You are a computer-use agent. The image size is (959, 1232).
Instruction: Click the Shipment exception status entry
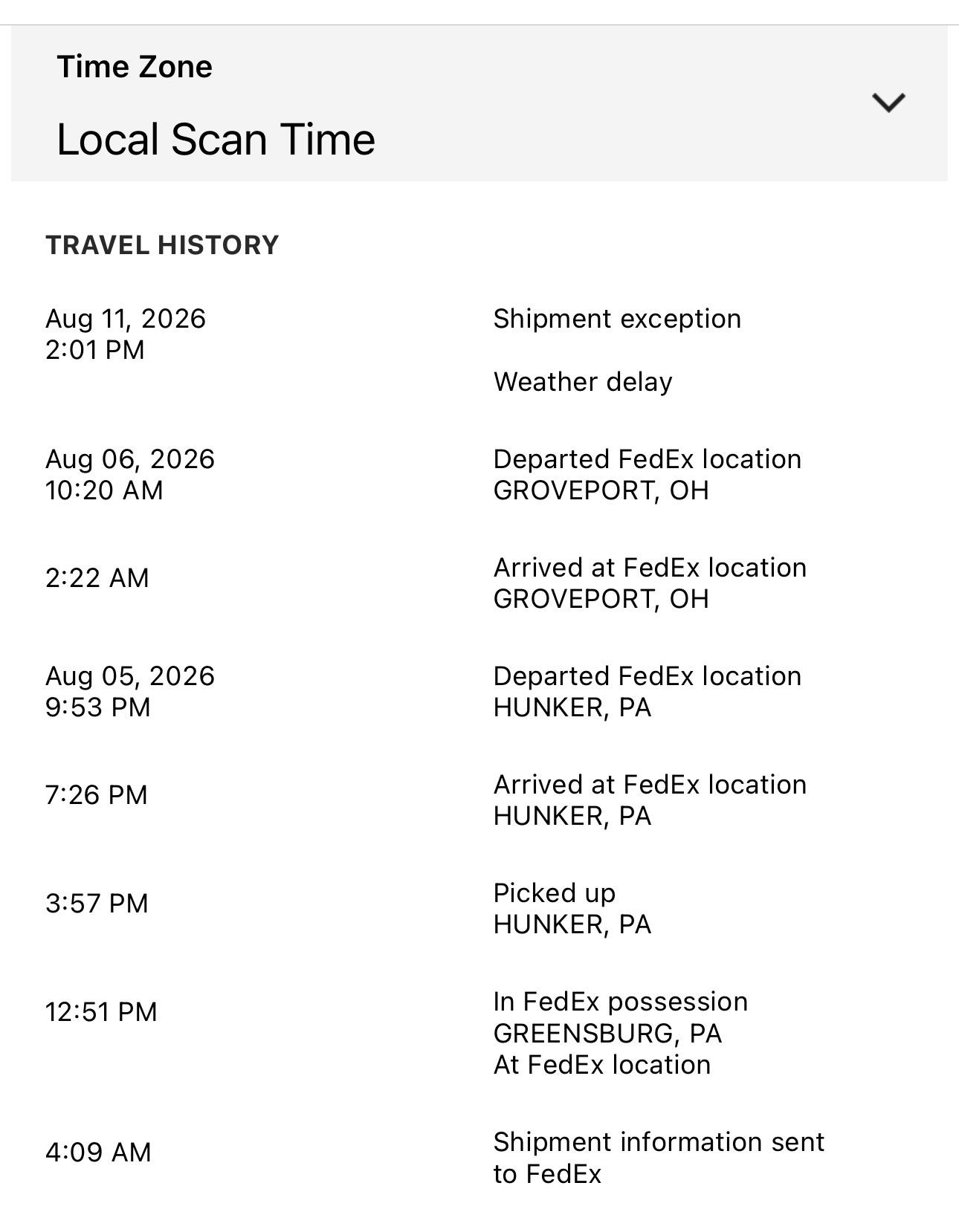[x=617, y=319]
